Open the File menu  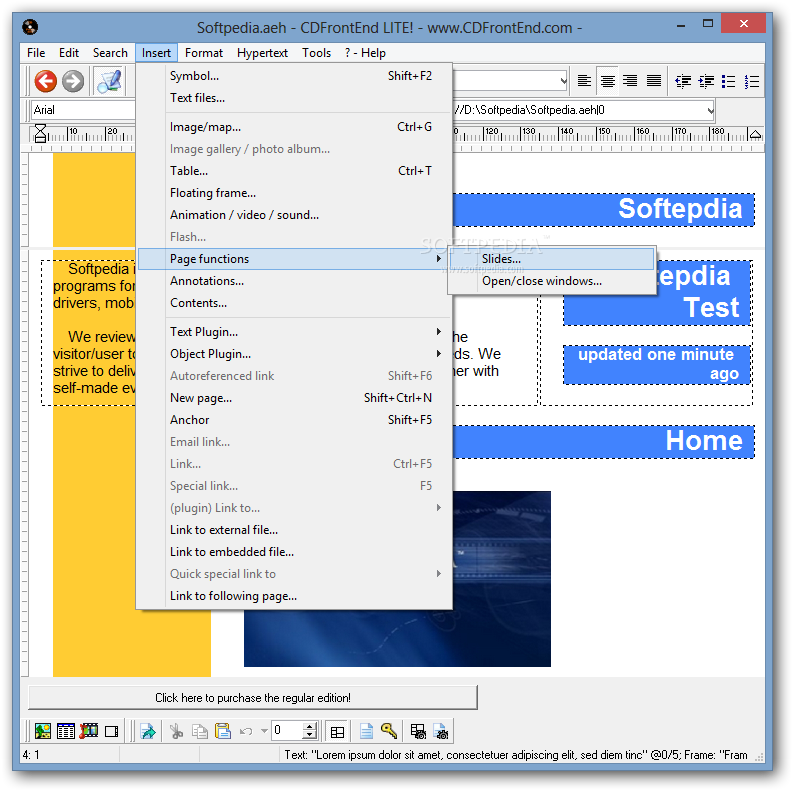pyautogui.click(x=36, y=53)
